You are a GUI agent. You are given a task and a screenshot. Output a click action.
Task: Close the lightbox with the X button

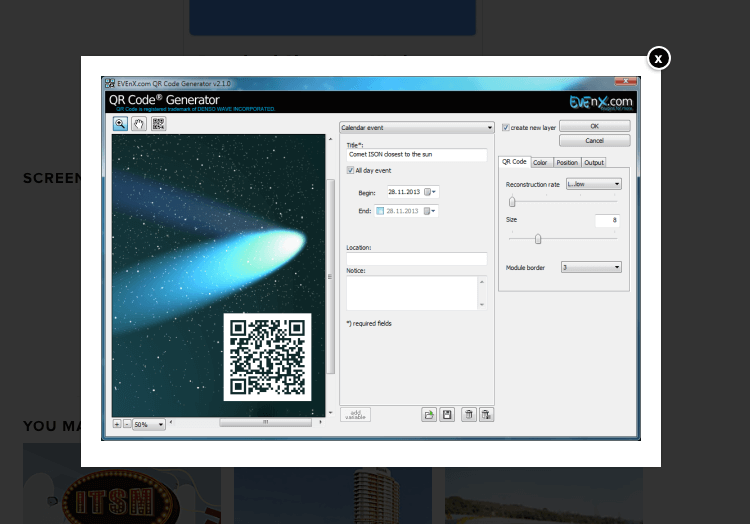pos(659,58)
